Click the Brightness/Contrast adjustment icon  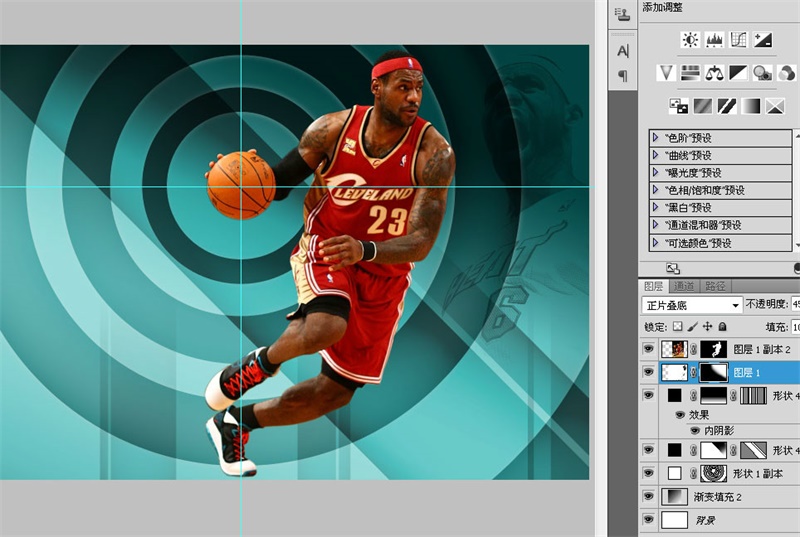coord(690,40)
